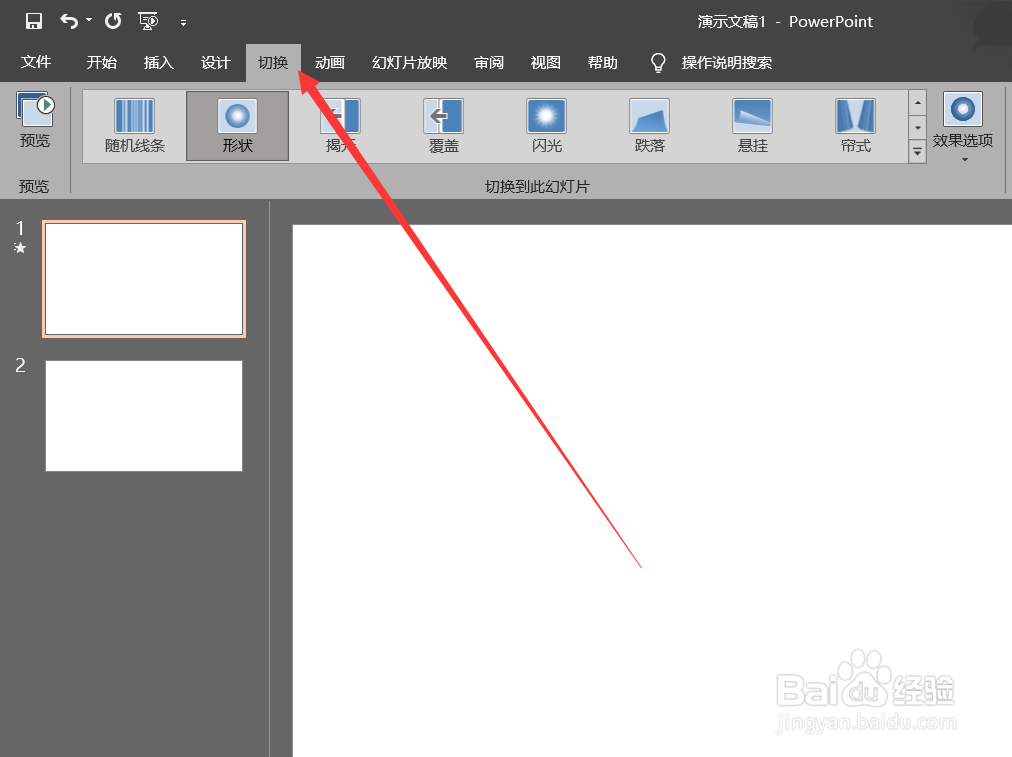This screenshot has height=757, width=1012.
Task: Click the main slide editing canvas
Action: coord(652,490)
